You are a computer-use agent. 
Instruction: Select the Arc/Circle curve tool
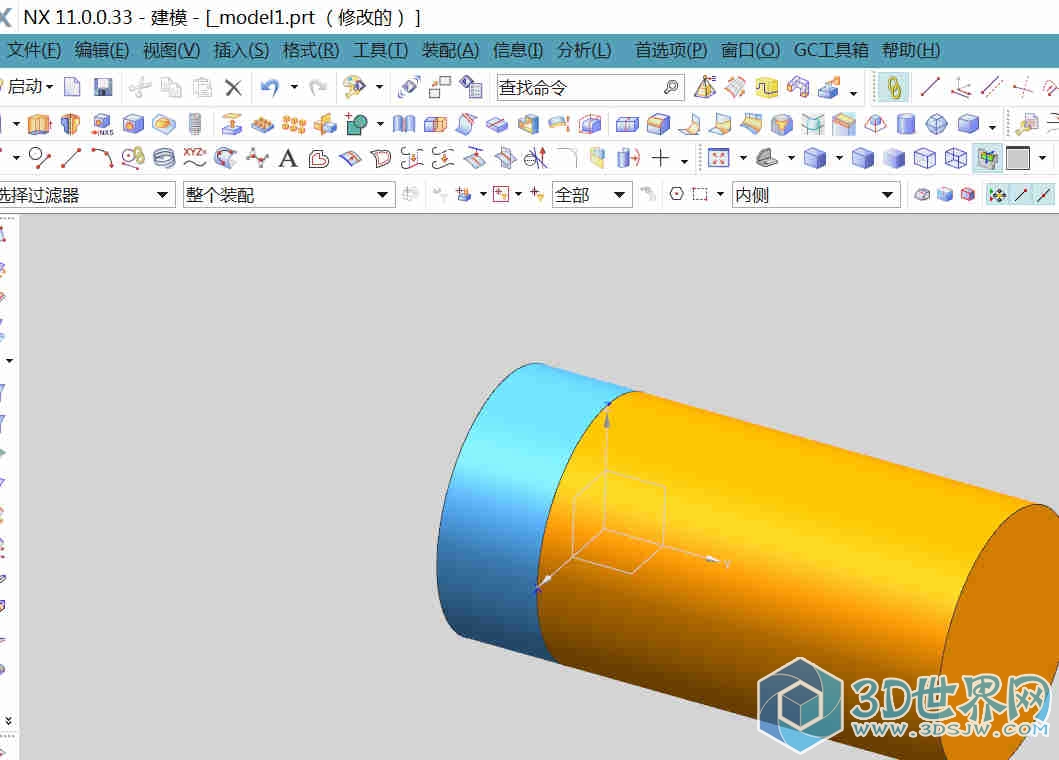click(103, 158)
